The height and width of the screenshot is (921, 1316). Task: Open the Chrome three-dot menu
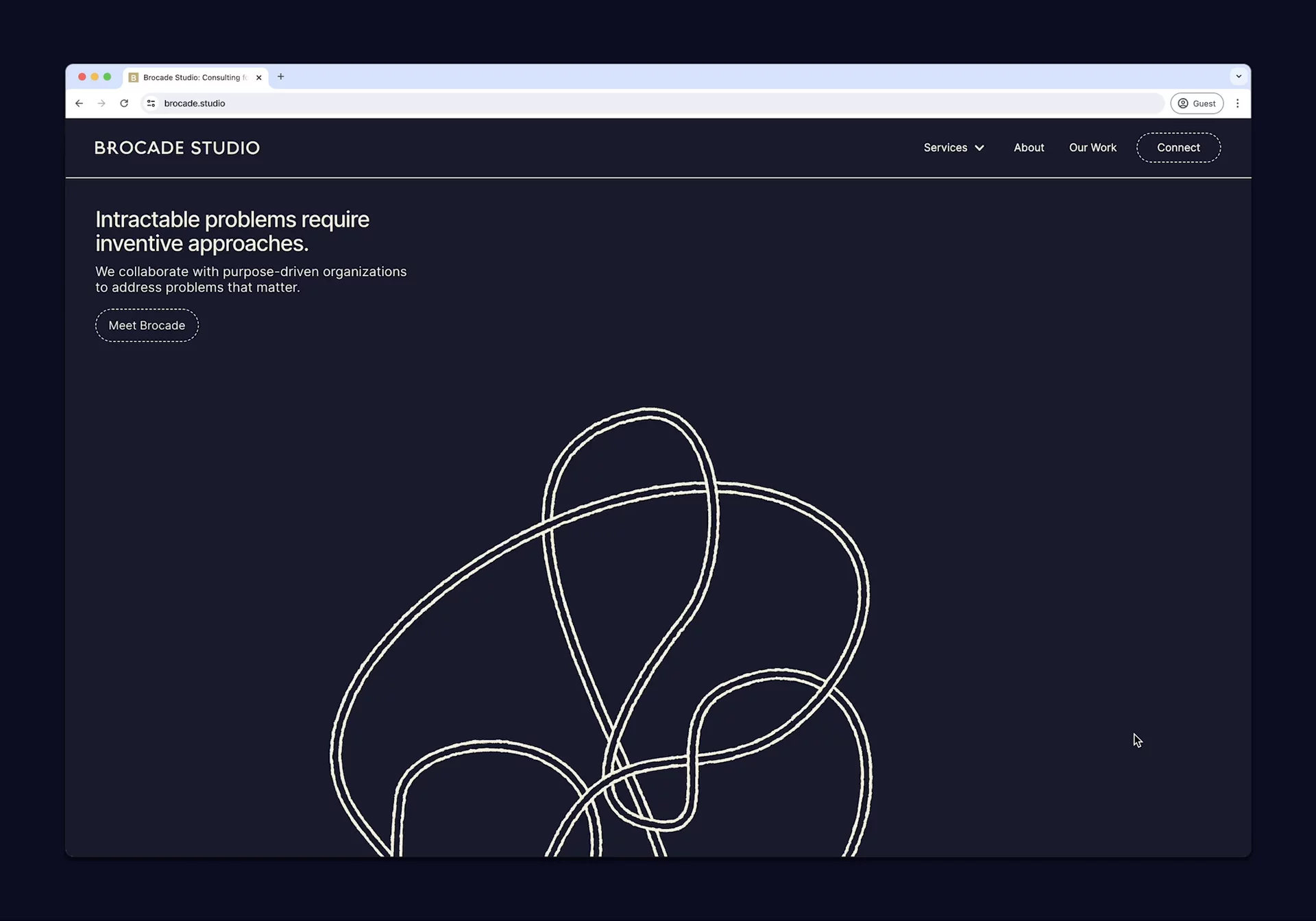(x=1237, y=103)
